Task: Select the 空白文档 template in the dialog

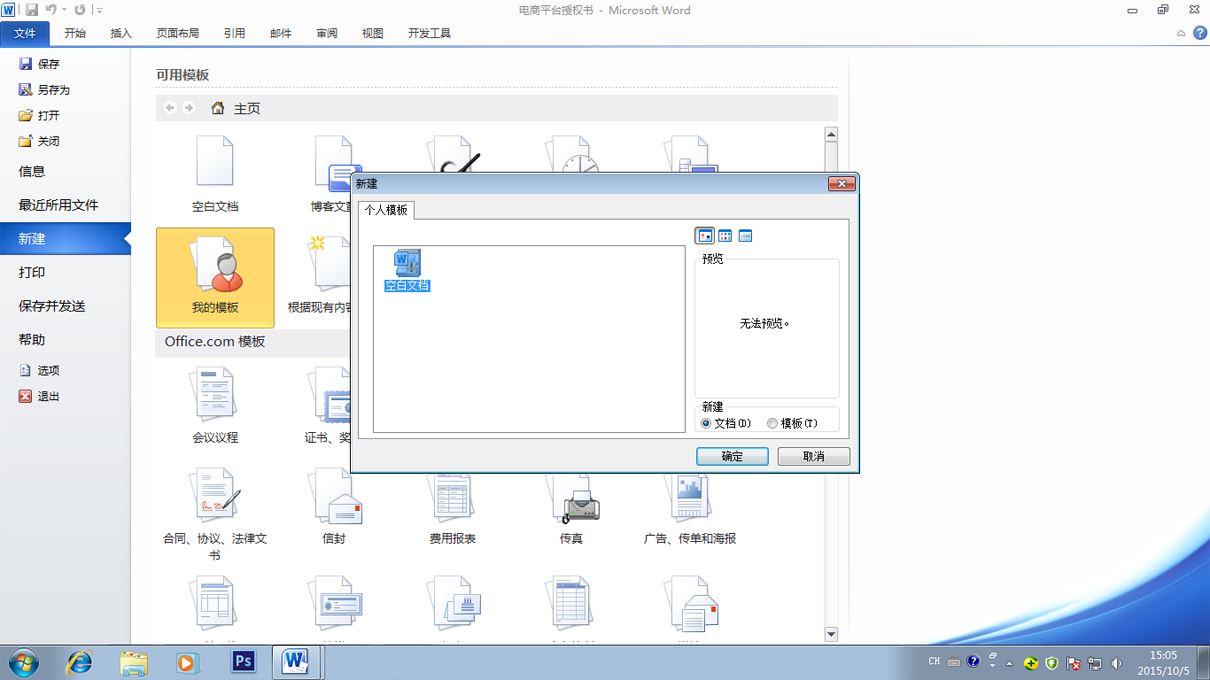Action: tap(407, 270)
